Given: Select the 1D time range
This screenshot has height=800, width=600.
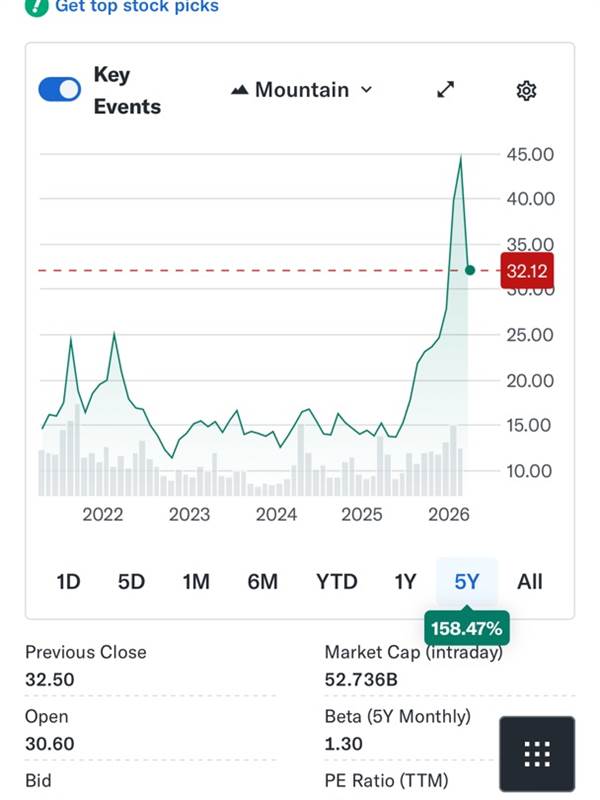Looking at the screenshot, I should point(68,581).
